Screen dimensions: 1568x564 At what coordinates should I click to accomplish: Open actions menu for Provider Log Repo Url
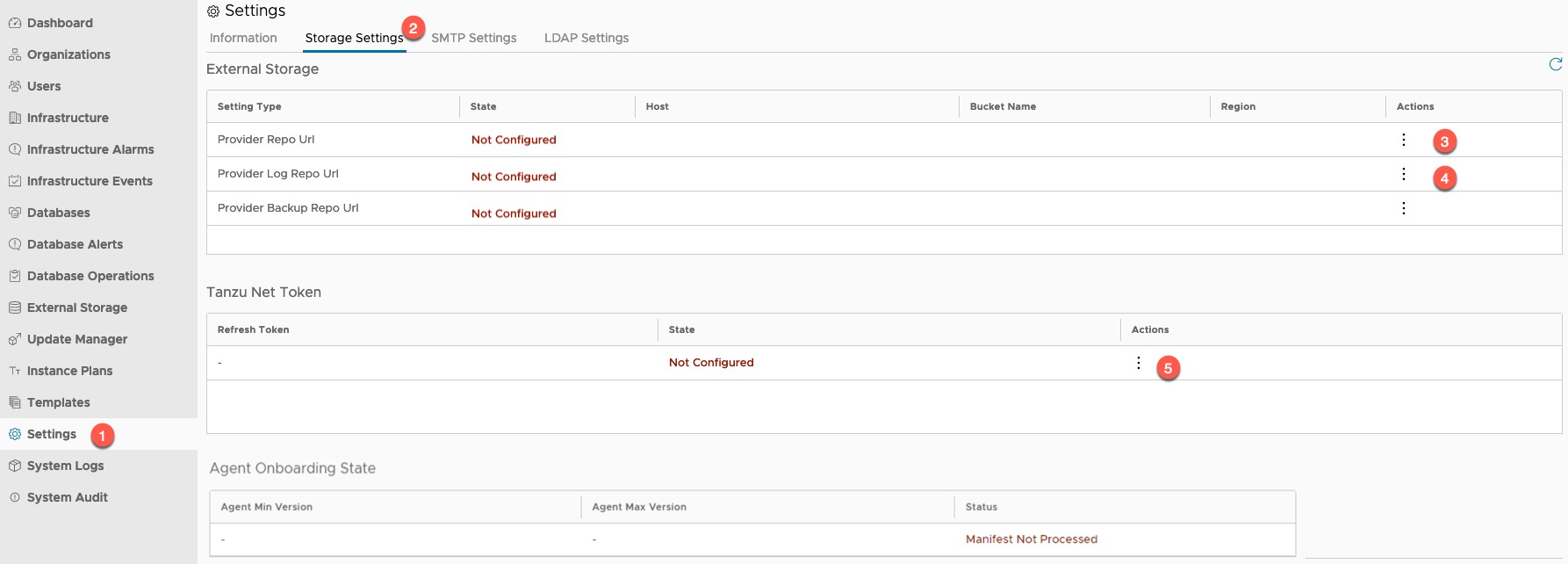tap(1404, 174)
